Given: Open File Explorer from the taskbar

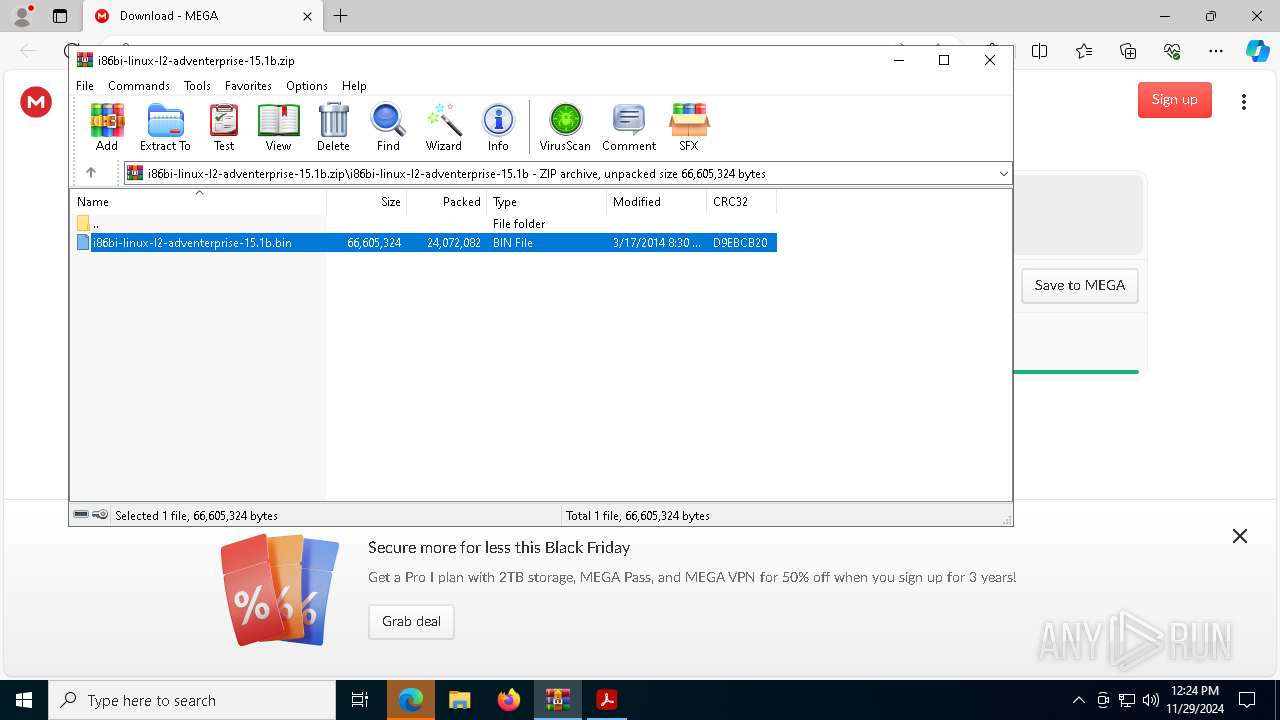Looking at the screenshot, I should coord(460,700).
